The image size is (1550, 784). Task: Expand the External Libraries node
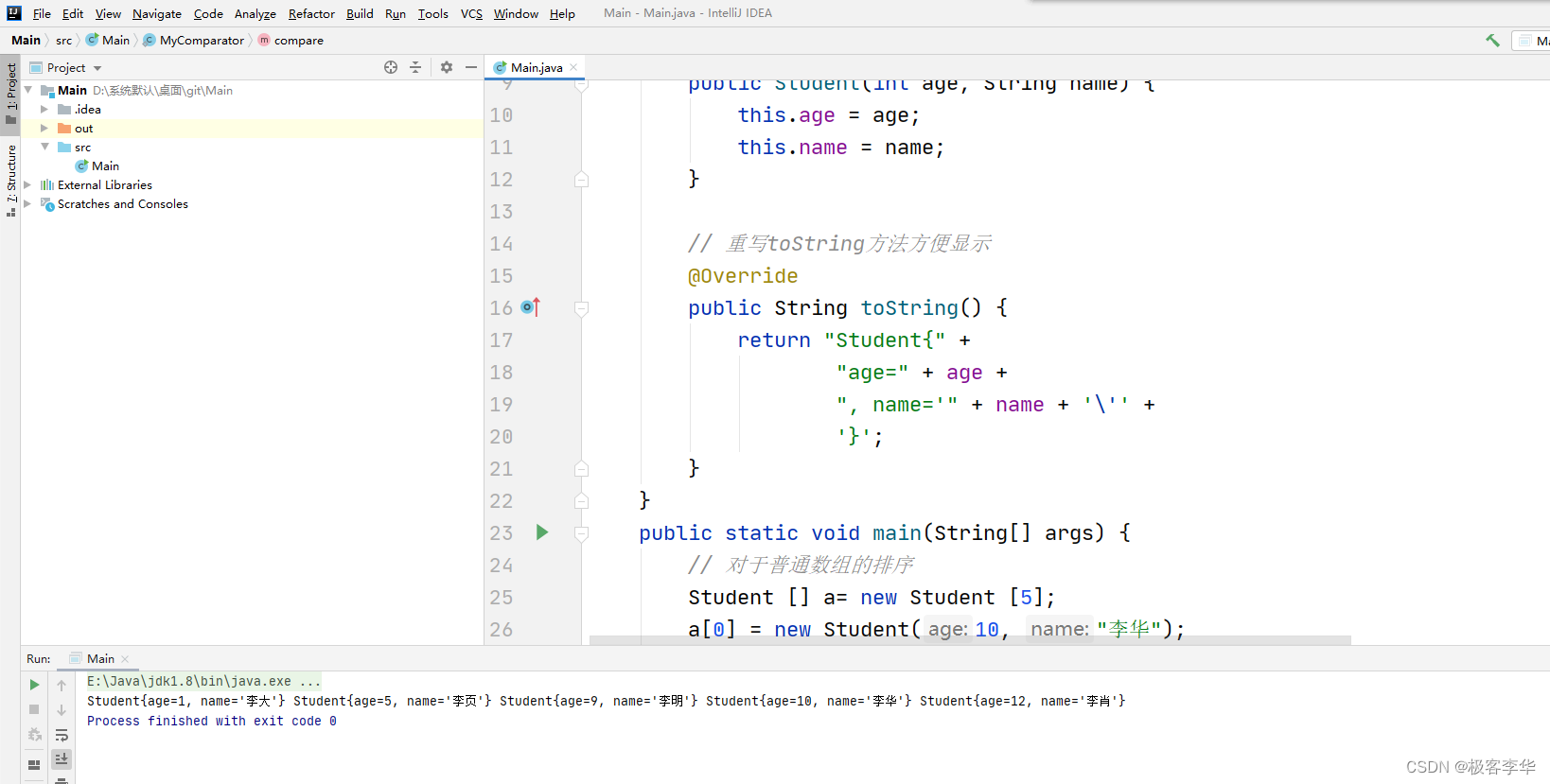tap(27, 185)
